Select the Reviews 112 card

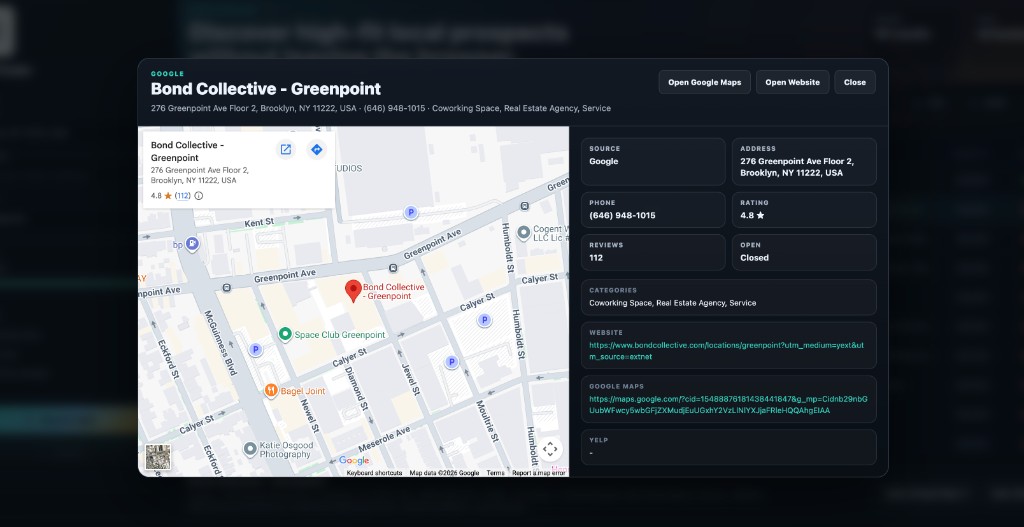653,252
